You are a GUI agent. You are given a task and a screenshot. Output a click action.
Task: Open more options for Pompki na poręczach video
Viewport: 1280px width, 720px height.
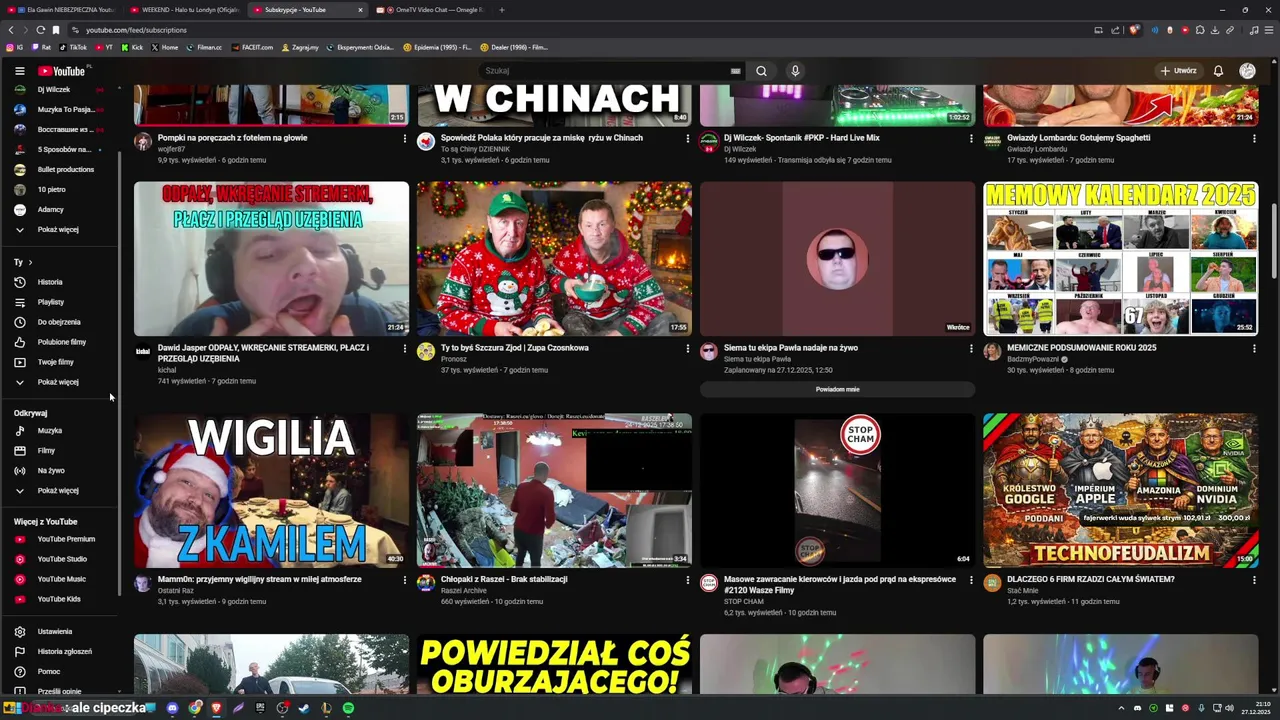(405, 138)
